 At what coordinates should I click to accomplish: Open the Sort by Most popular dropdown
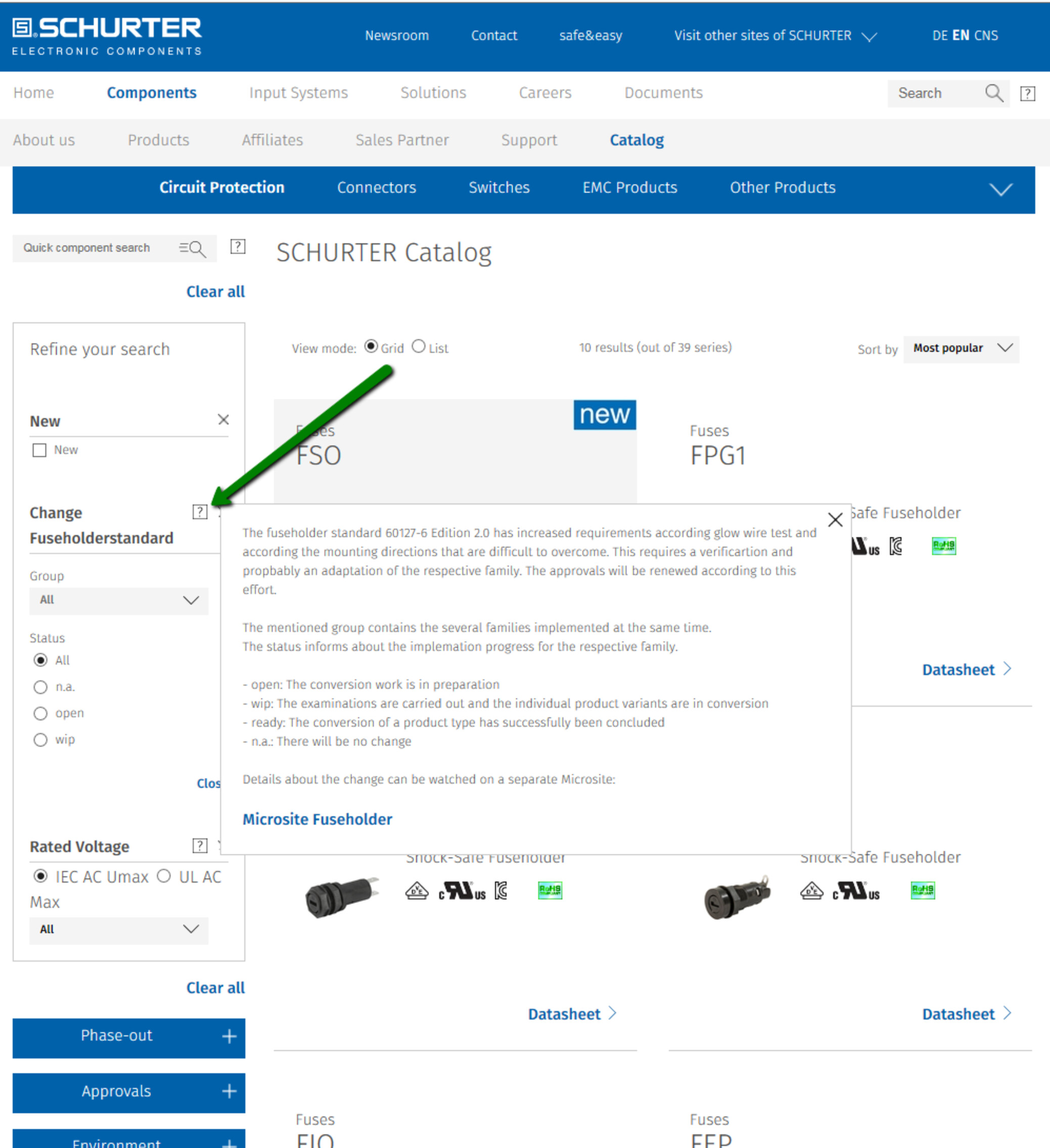point(961,348)
